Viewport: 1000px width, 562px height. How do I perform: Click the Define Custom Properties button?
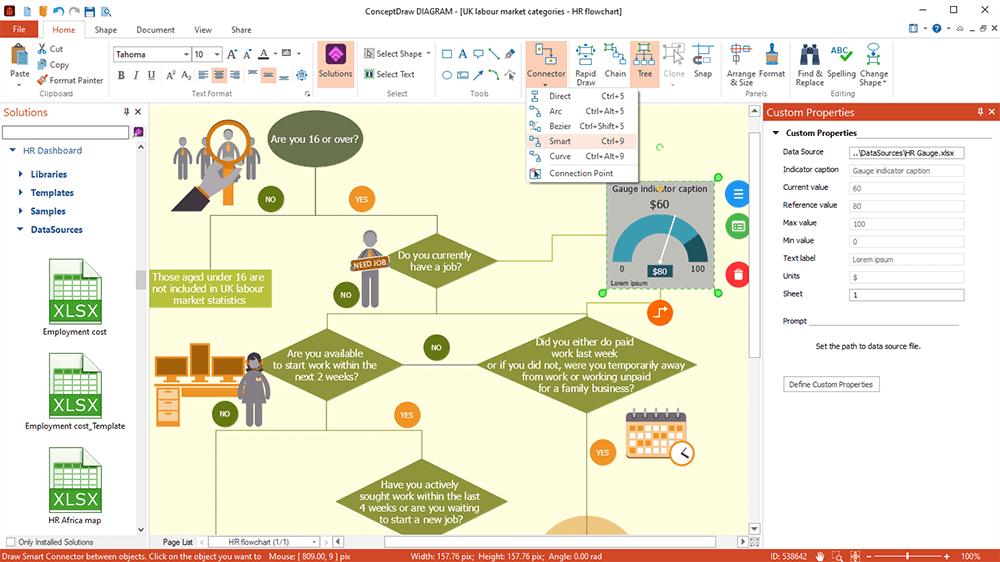pos(831,384)
